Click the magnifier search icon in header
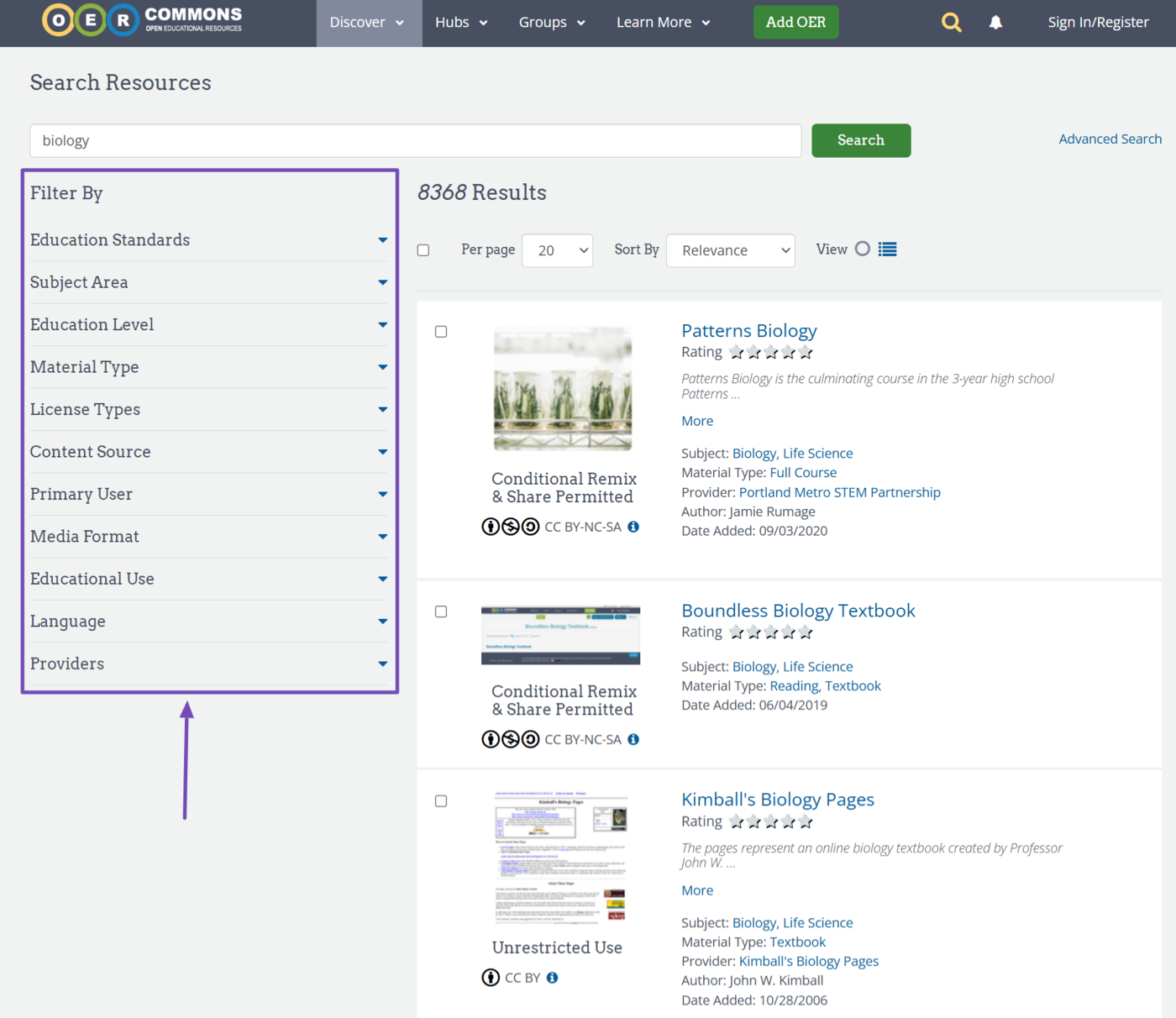 pos(951,23)
